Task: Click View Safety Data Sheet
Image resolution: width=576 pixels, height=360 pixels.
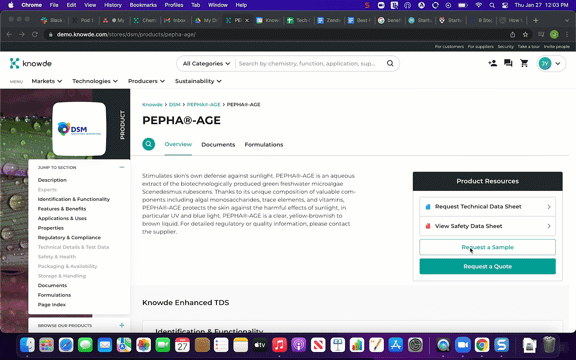Action: tap(487, 226)
